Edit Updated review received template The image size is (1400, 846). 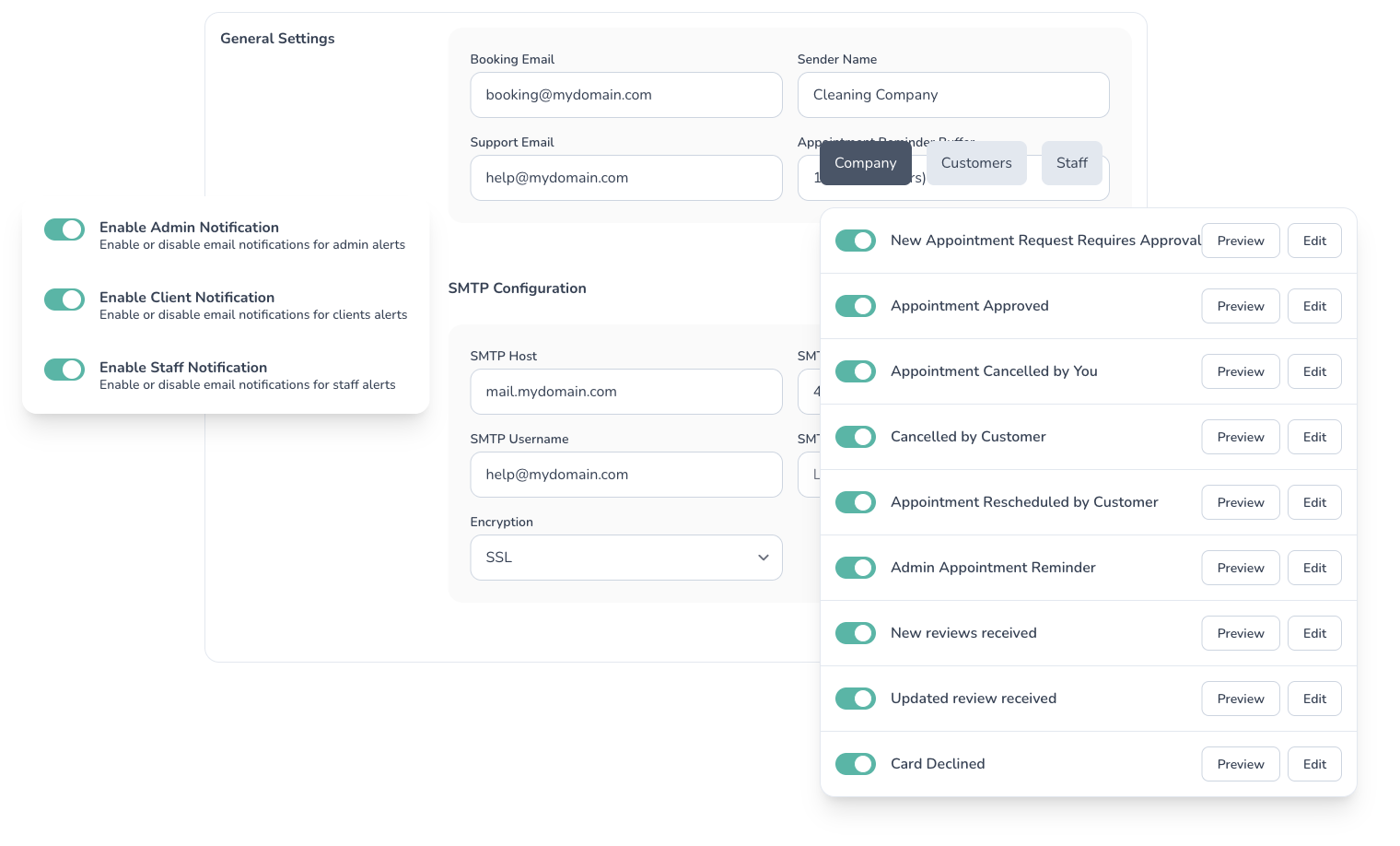(1314, 699)
